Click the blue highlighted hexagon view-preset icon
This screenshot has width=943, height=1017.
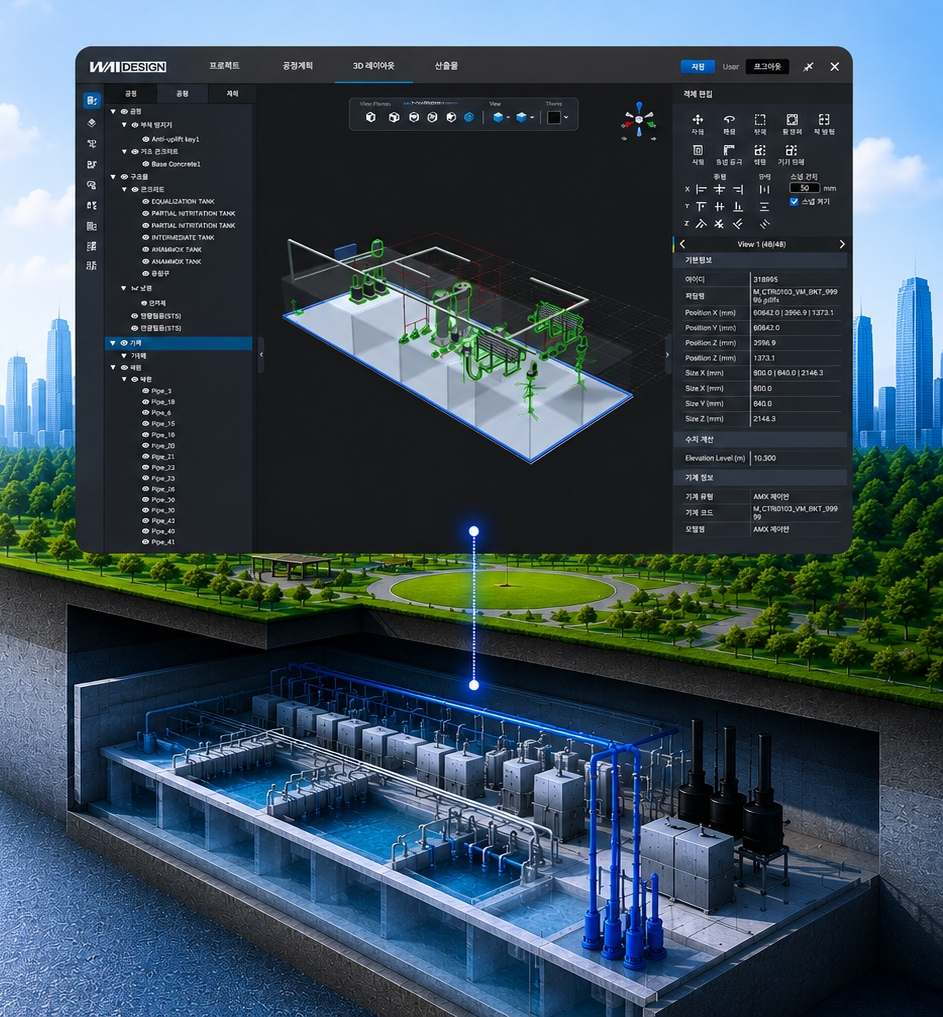(x=469, y=117)
